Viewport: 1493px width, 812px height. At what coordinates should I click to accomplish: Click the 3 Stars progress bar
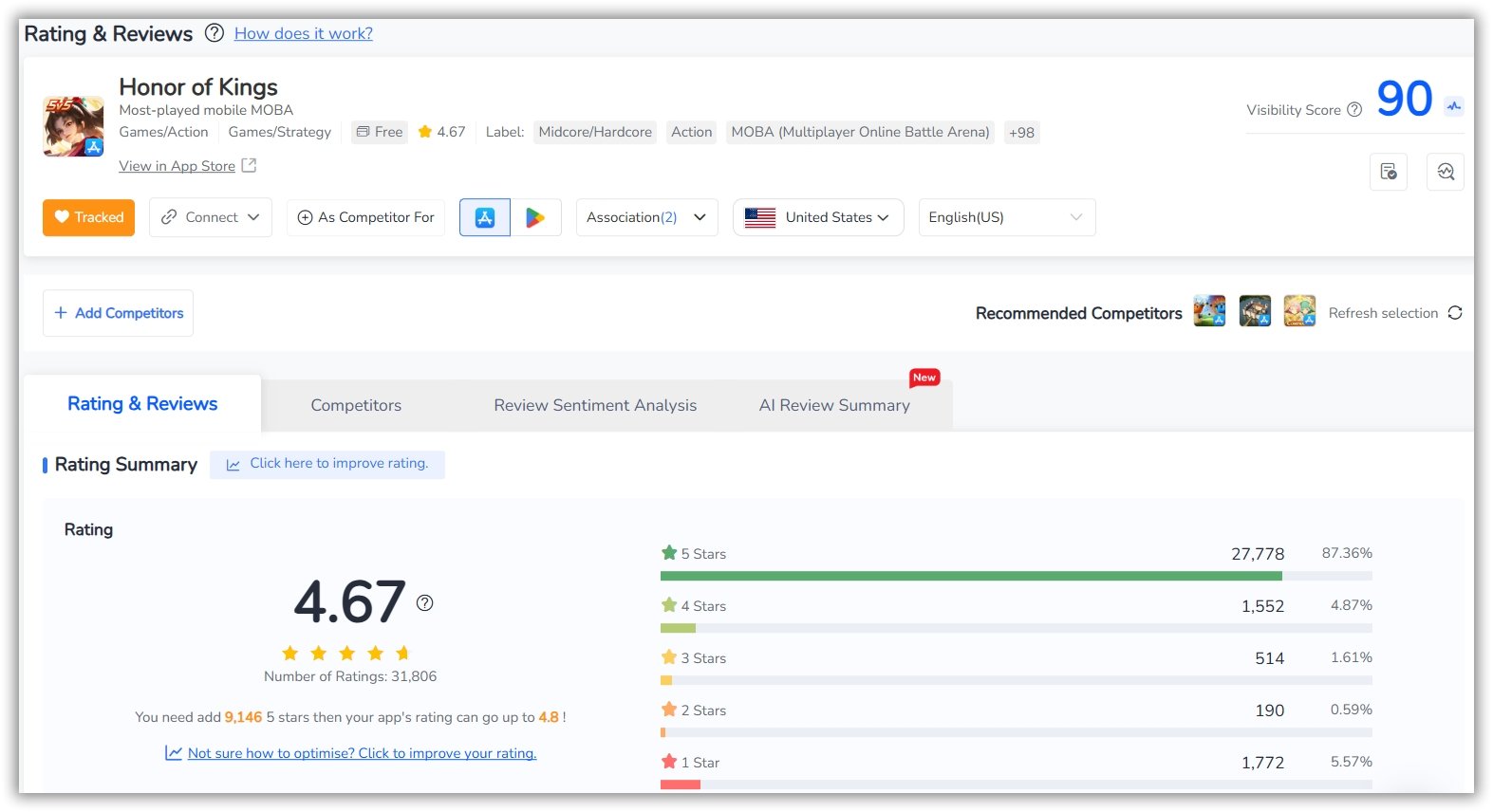(1017, 680)
